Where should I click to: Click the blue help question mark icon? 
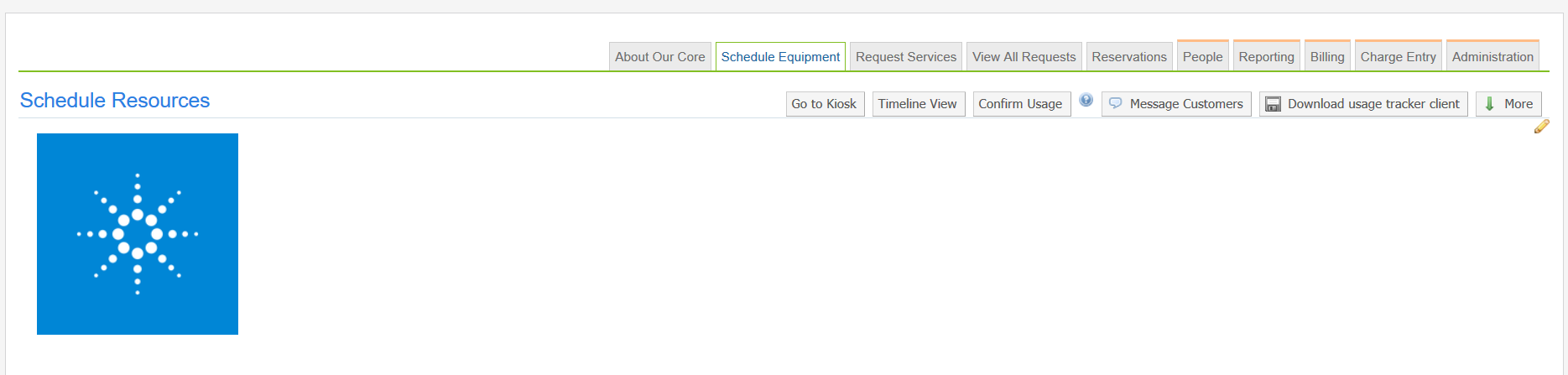(1086, 101)
